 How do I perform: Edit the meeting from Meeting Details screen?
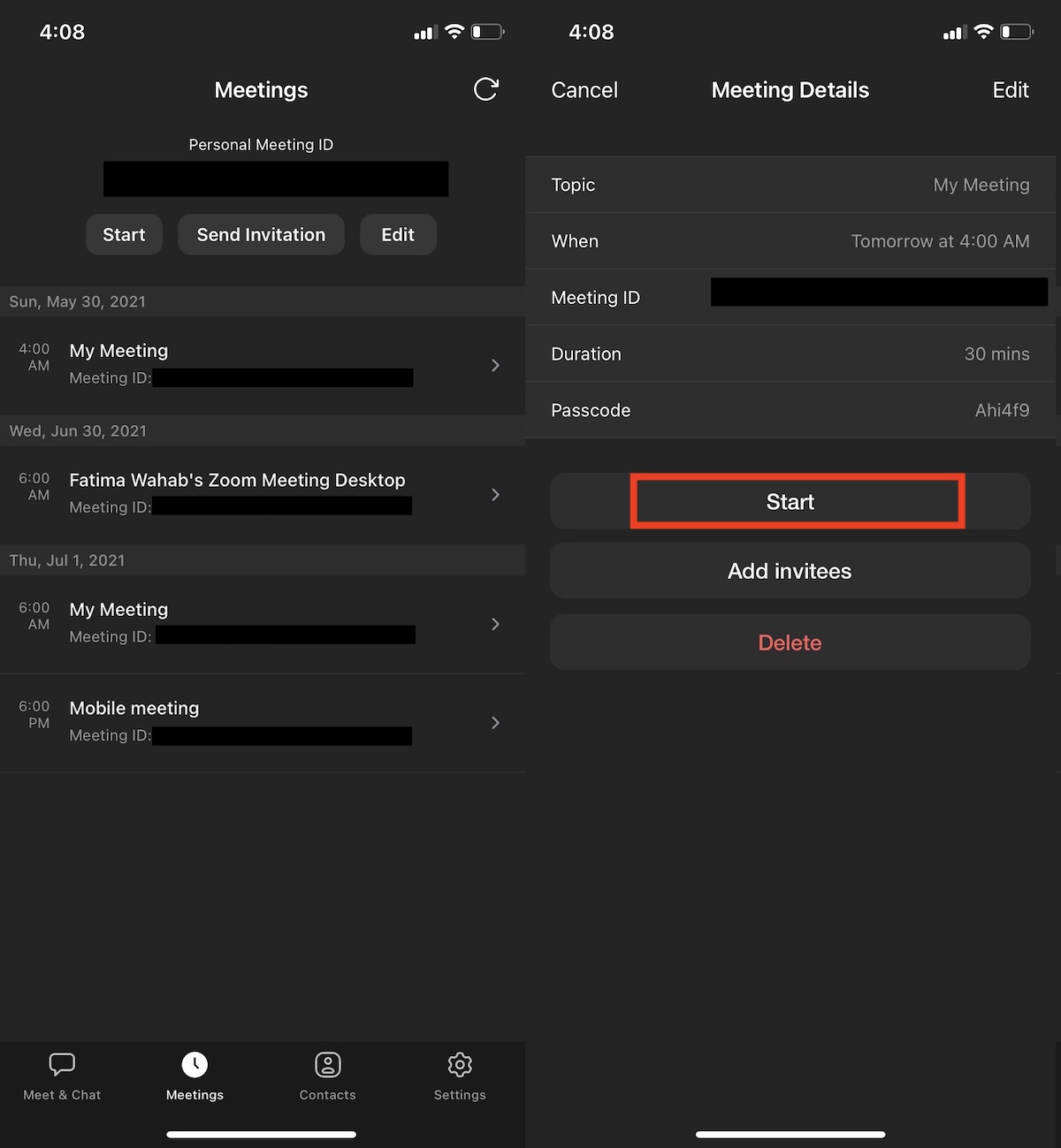(x=1011, y=89)
